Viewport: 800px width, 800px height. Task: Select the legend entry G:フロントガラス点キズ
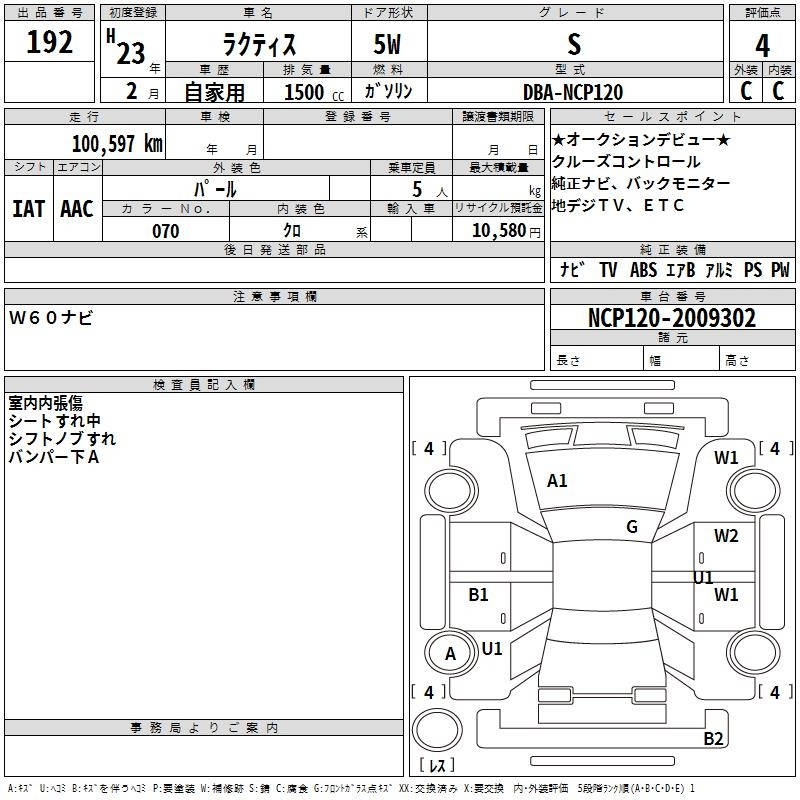click(x=352, y=788)
